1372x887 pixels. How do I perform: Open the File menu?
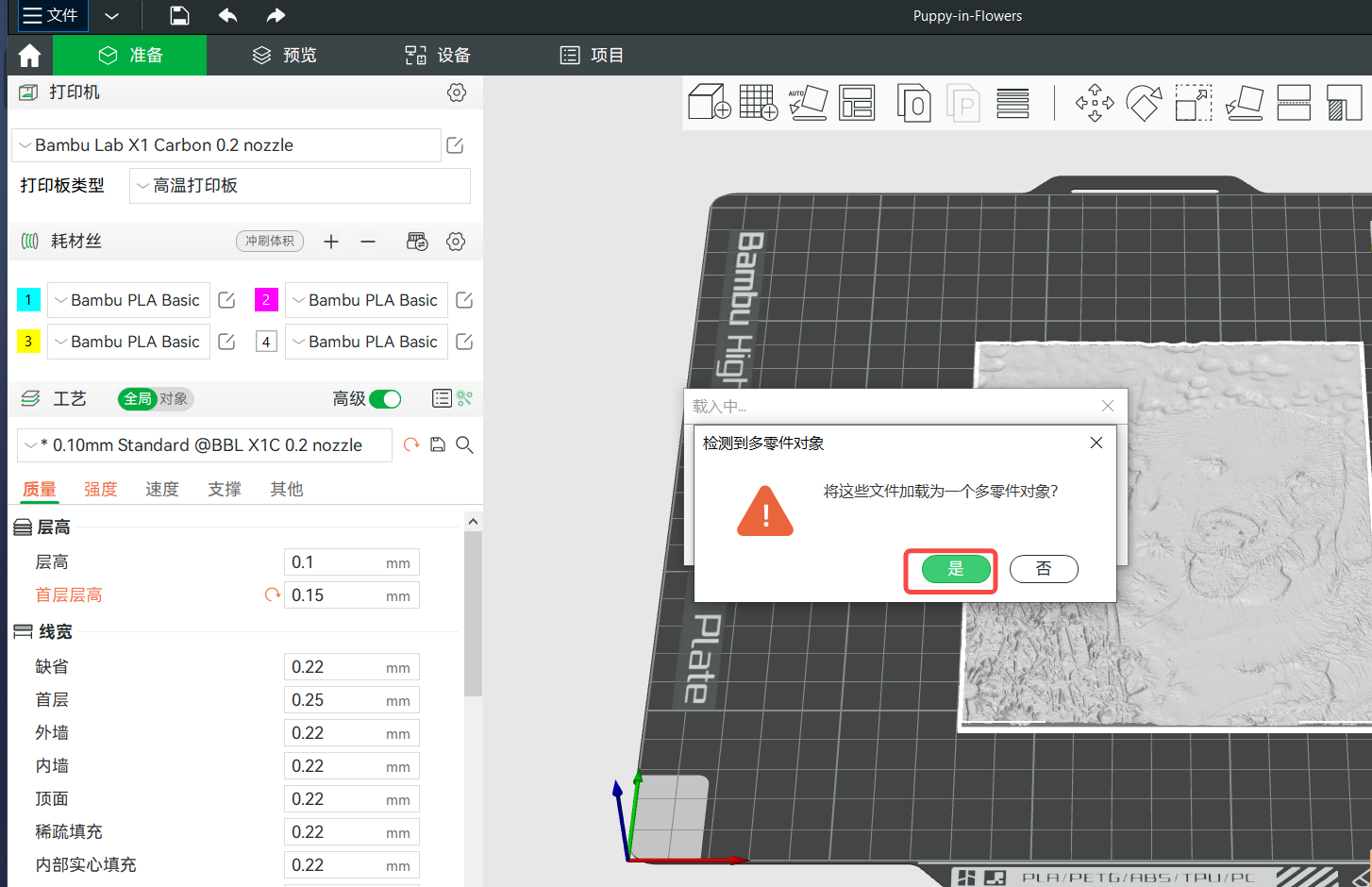[x=53, y=16]
